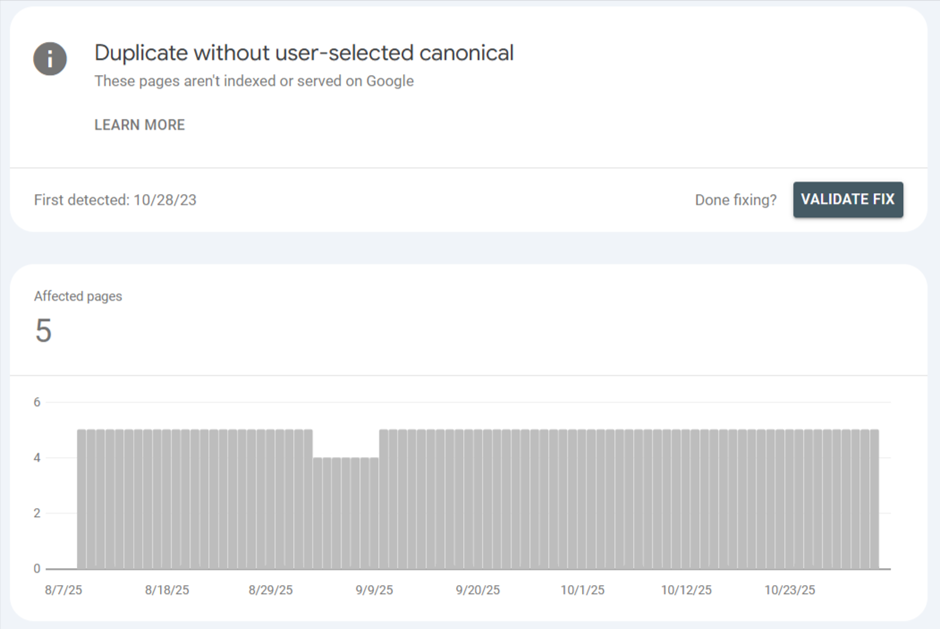Click the 'Done fixing?' label

(x=735, y=200)
